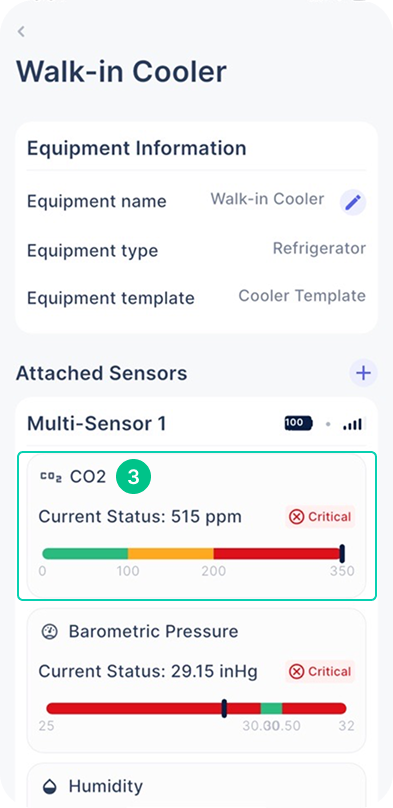Click the CO2 Critical status badge
The height and width of the screenshot is (808, 393).
[x=320, y=516]
